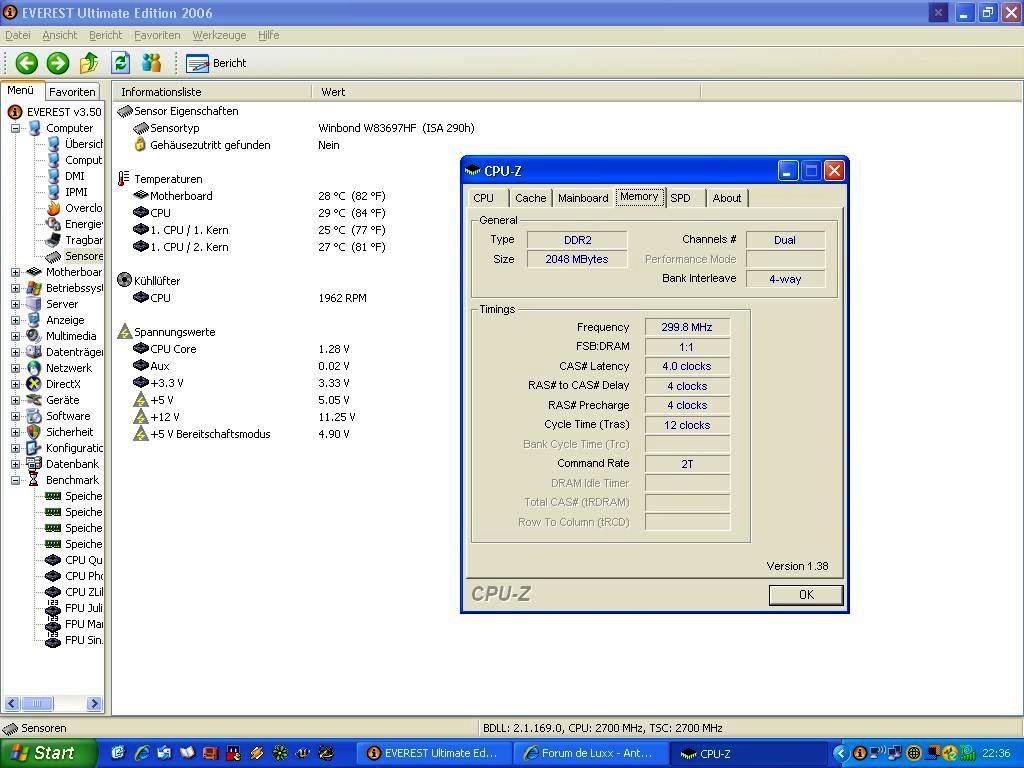Click the Informationsliste column header
Screen dimensions: 1024x768
coord(212,92)
